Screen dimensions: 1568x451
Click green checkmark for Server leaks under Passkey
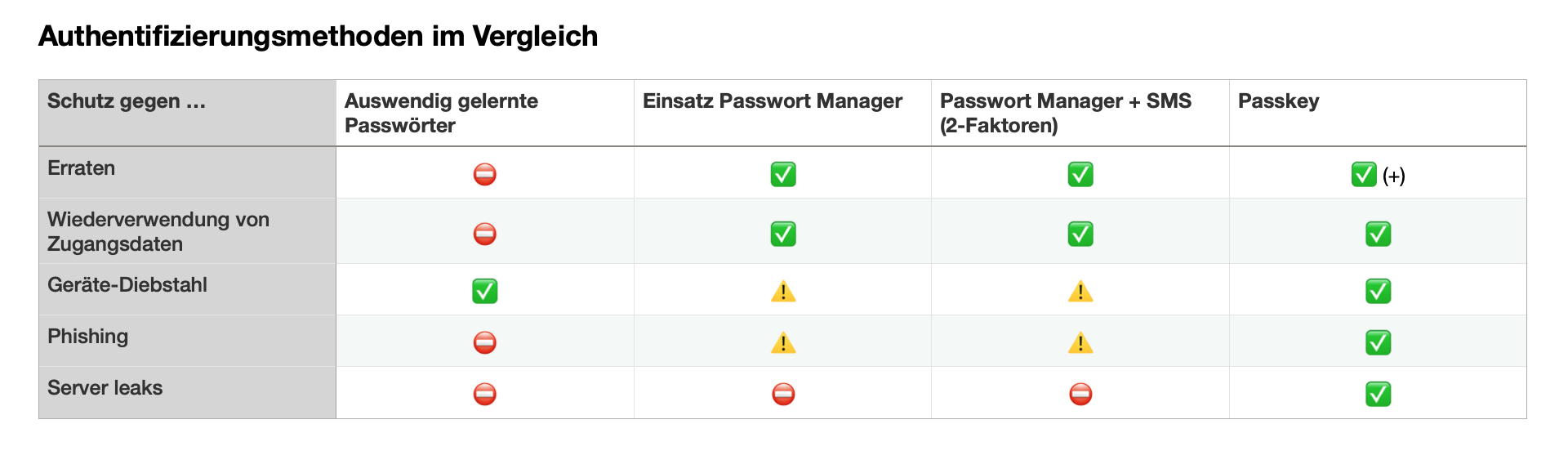[x=1379, y=394]
